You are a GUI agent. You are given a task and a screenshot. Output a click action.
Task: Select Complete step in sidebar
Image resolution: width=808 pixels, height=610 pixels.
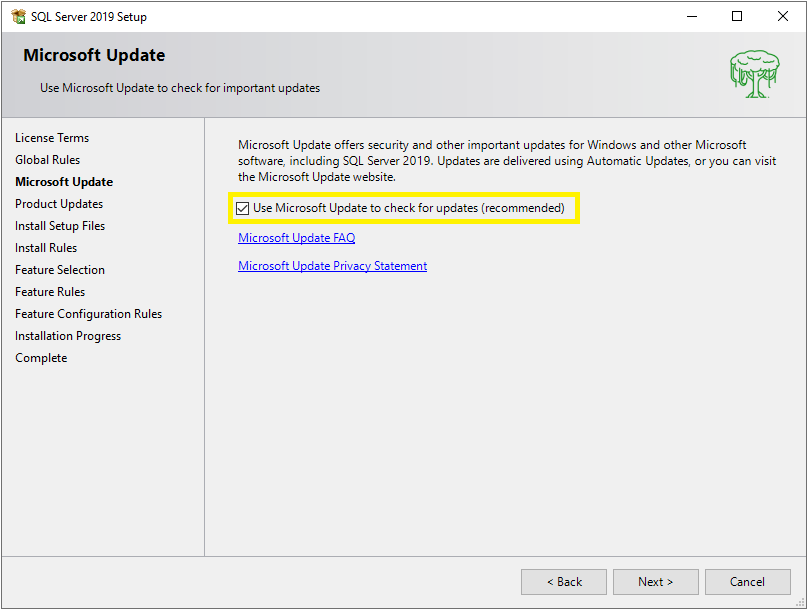pyautogui.click(x=41, y=358)
